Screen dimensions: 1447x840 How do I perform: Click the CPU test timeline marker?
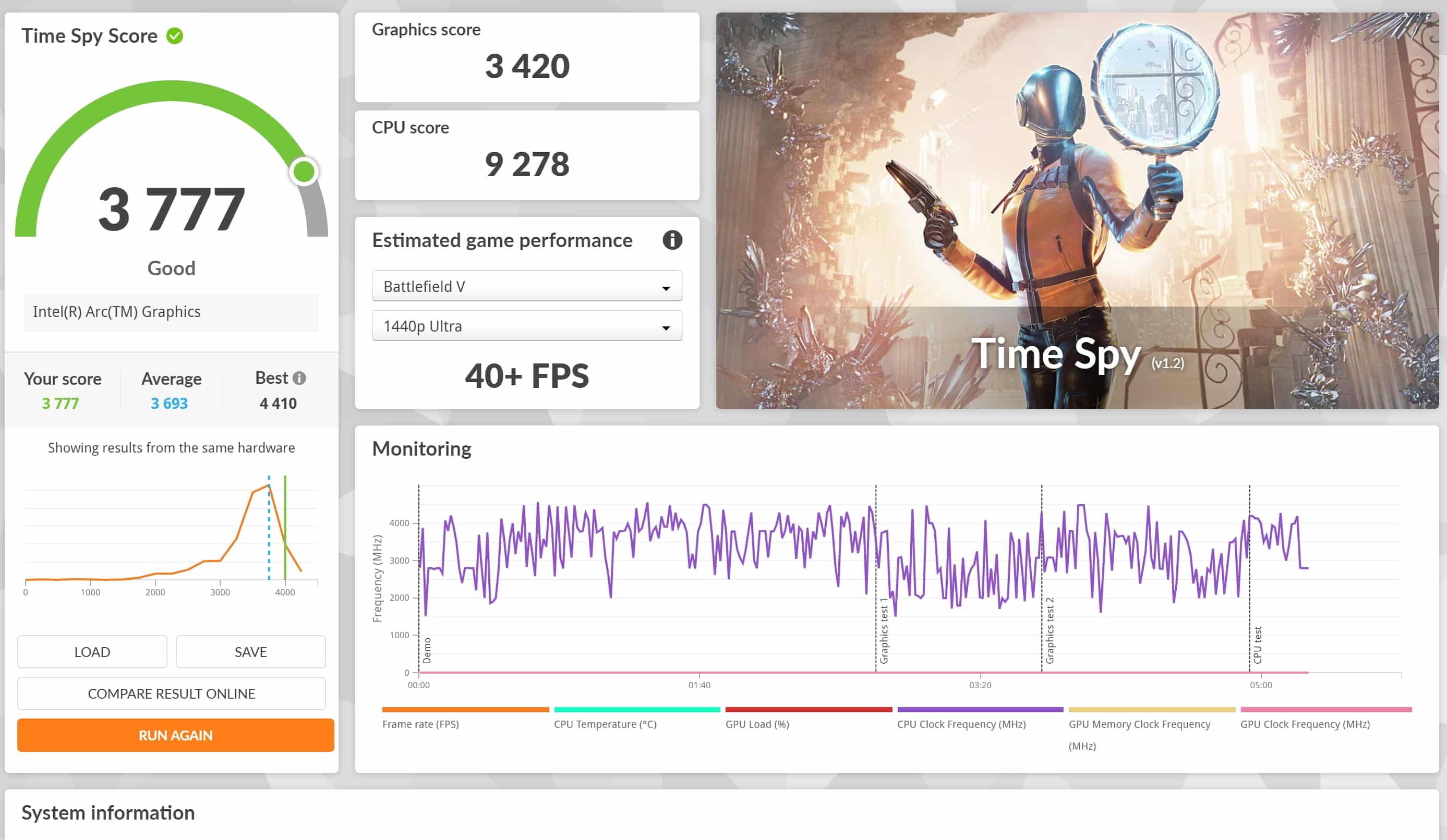click(x=1257, y=645)
